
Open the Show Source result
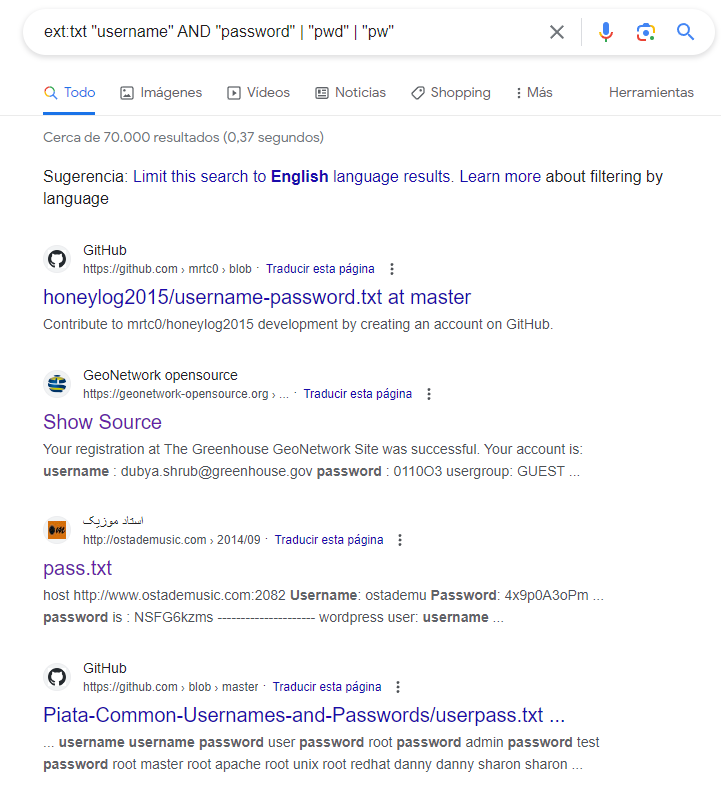click(x=102, y=422)
